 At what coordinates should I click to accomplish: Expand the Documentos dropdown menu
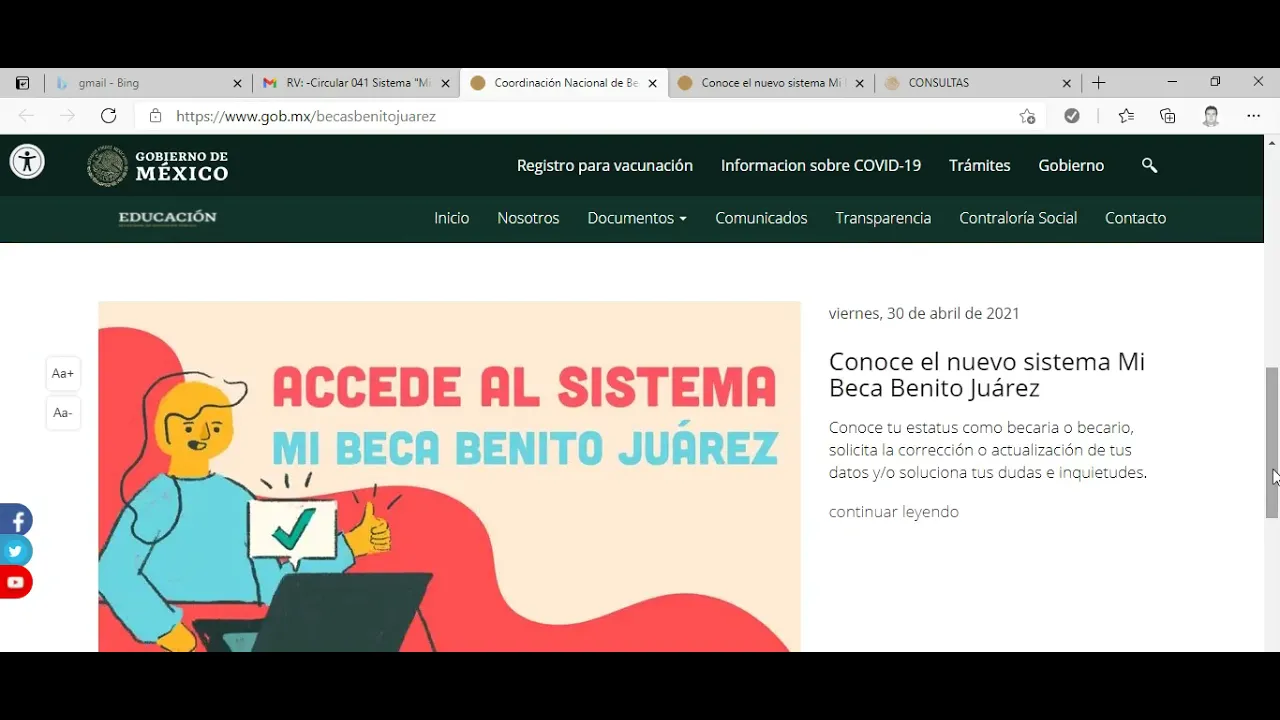coord(637,218)
